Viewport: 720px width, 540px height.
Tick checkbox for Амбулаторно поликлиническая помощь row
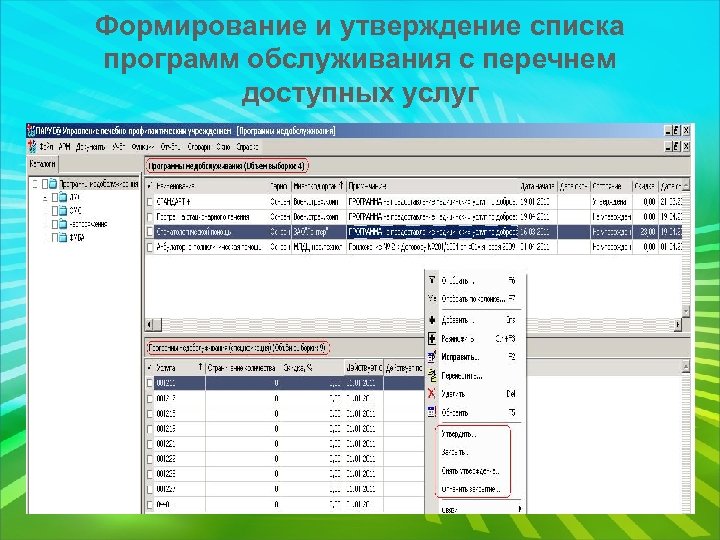(150, 247)
